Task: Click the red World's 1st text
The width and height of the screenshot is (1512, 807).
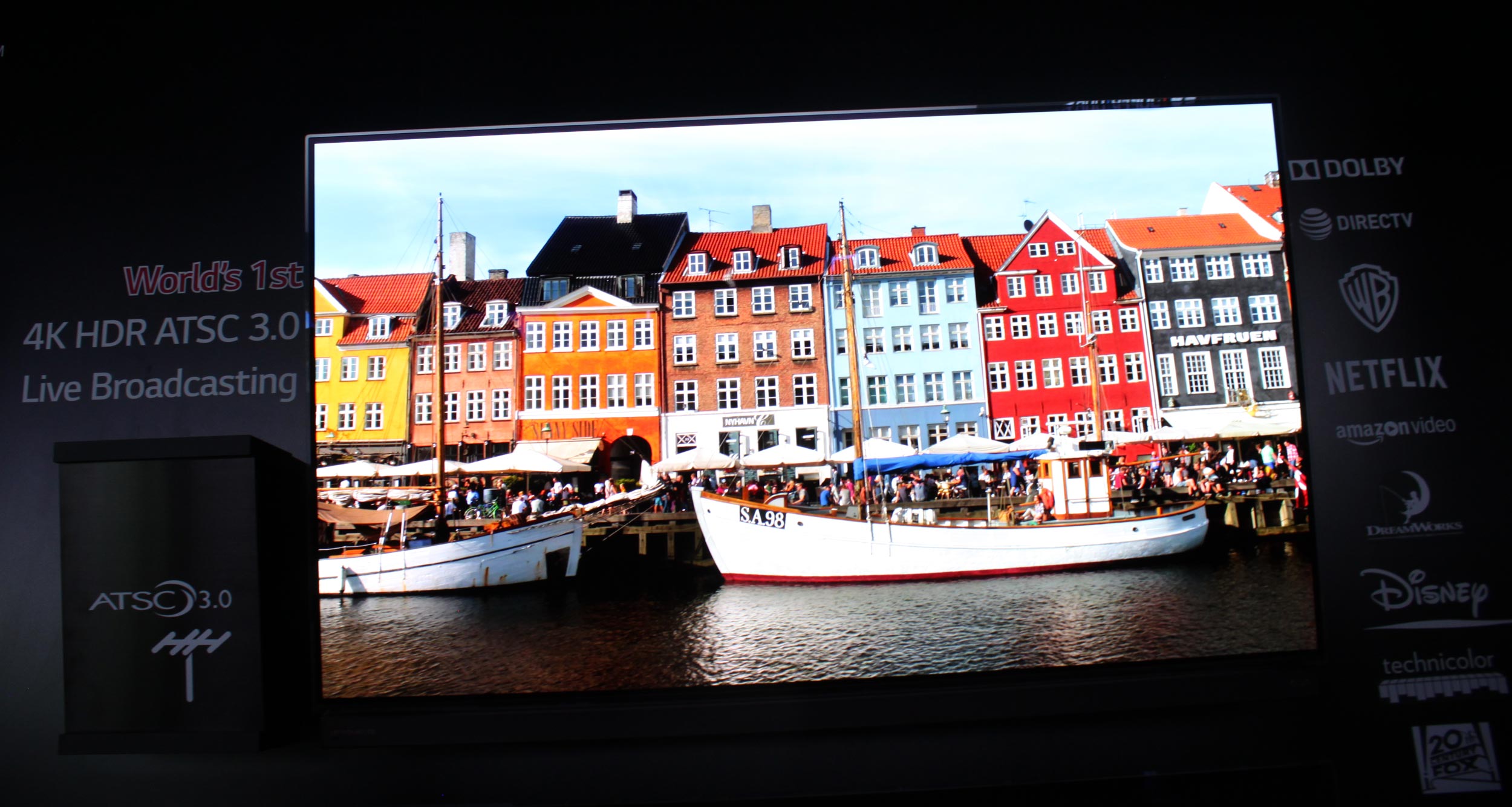Action: pyautogui.click(x=212, y=279)
